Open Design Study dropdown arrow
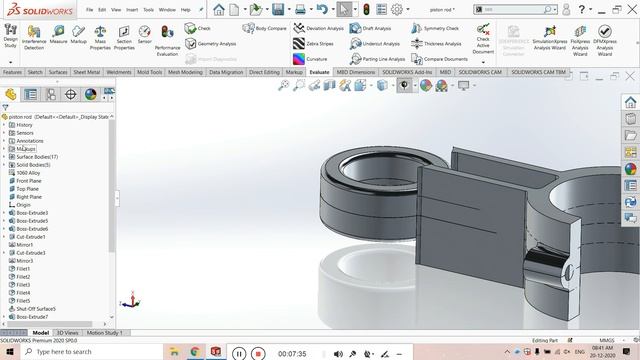Screen dimensions: 640x360 click(10, 62)
